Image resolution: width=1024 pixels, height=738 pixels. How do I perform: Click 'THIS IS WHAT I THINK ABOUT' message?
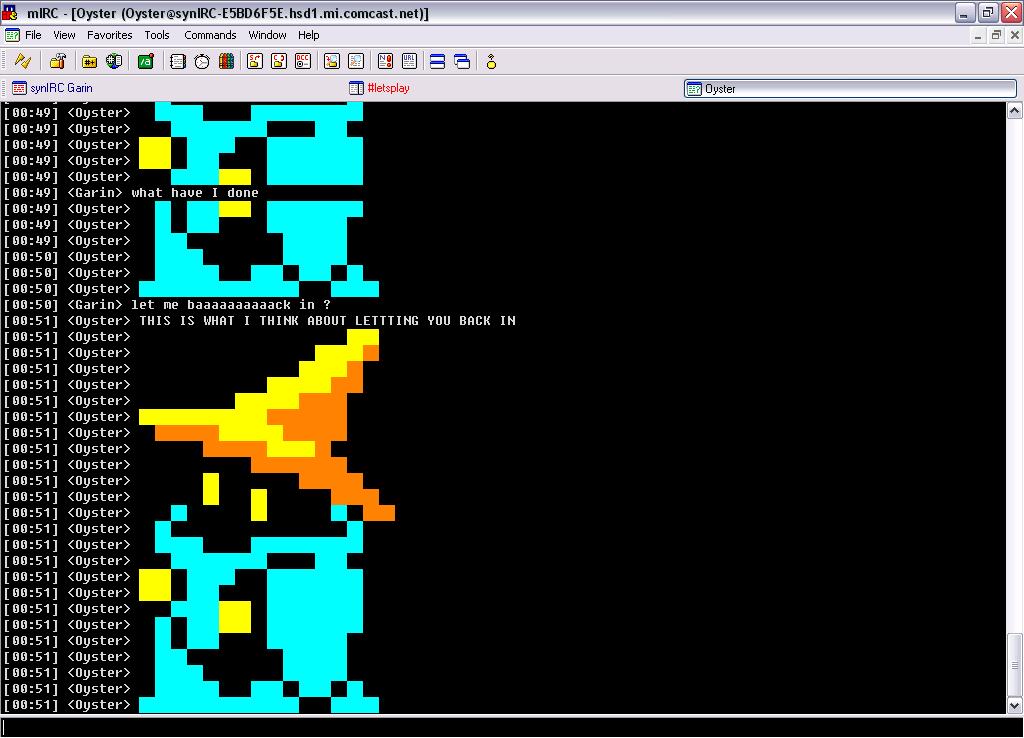click(327, 321)
